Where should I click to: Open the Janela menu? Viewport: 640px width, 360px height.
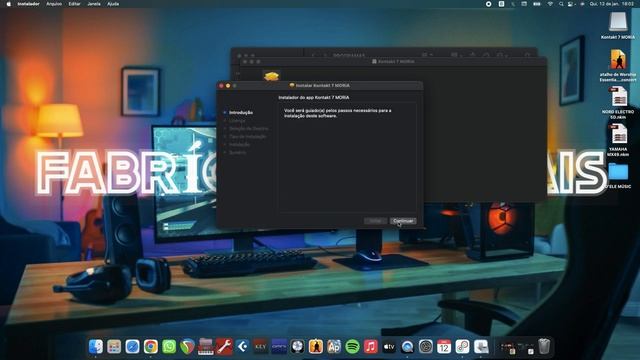coord(94,4)
